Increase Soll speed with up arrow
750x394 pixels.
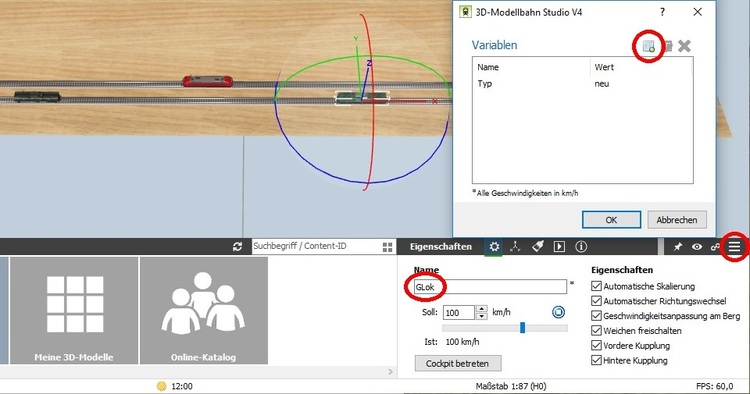[482, 309]
